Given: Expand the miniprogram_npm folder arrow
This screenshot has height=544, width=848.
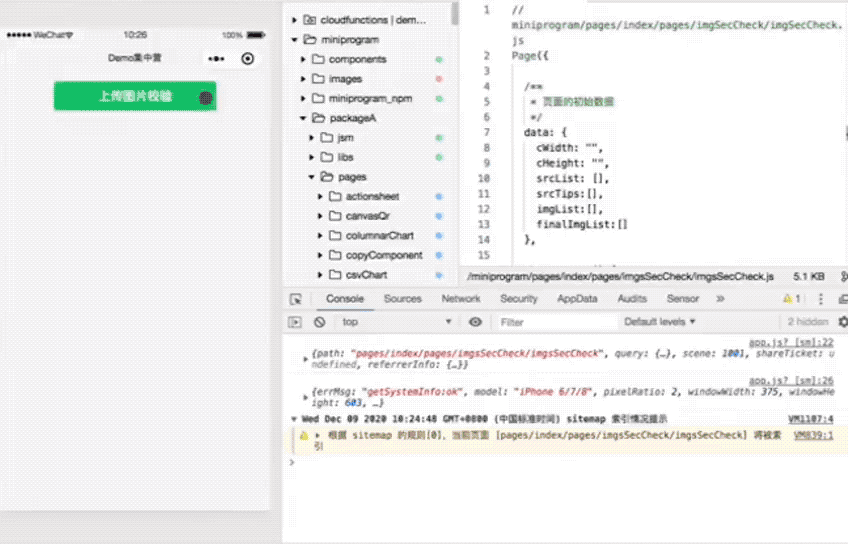Looking at the screenshot, I should [303, 98].
